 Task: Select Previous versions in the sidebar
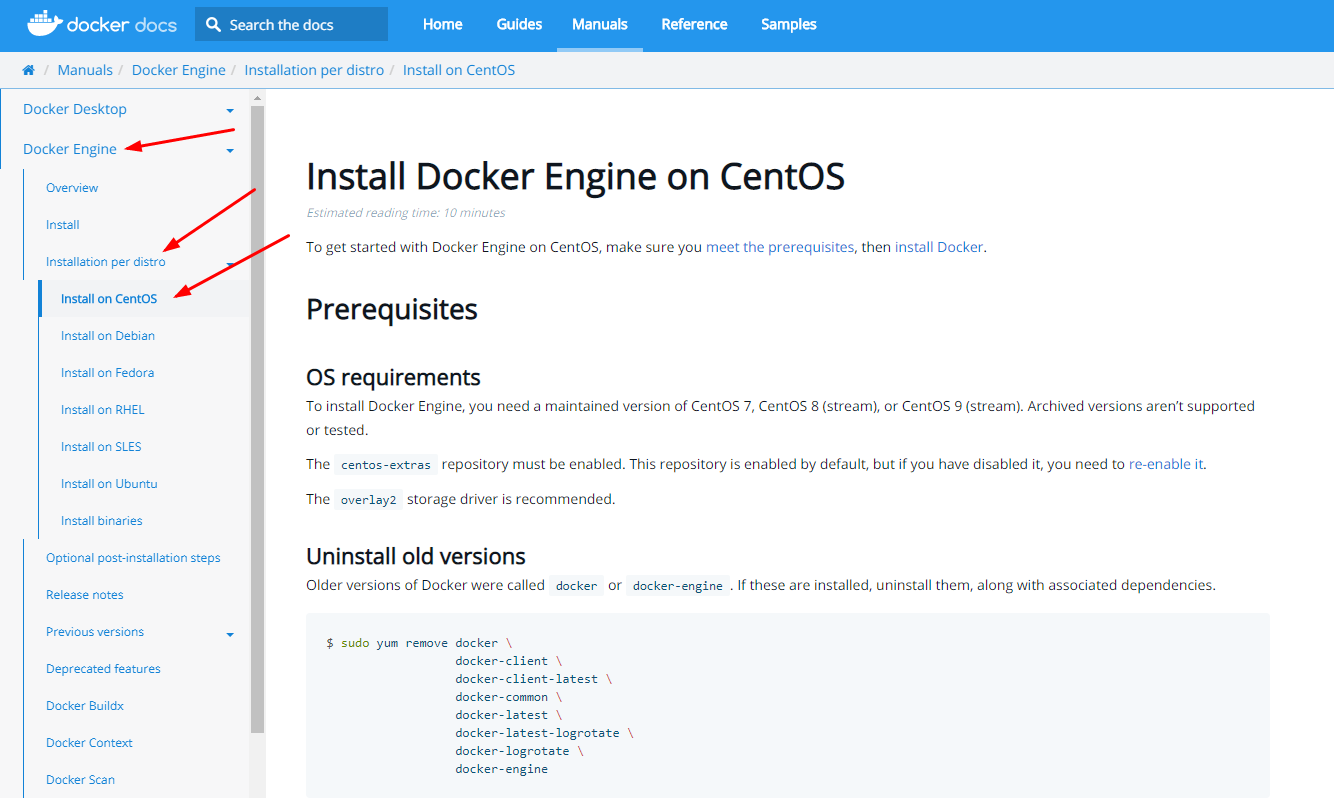point(95,632)
